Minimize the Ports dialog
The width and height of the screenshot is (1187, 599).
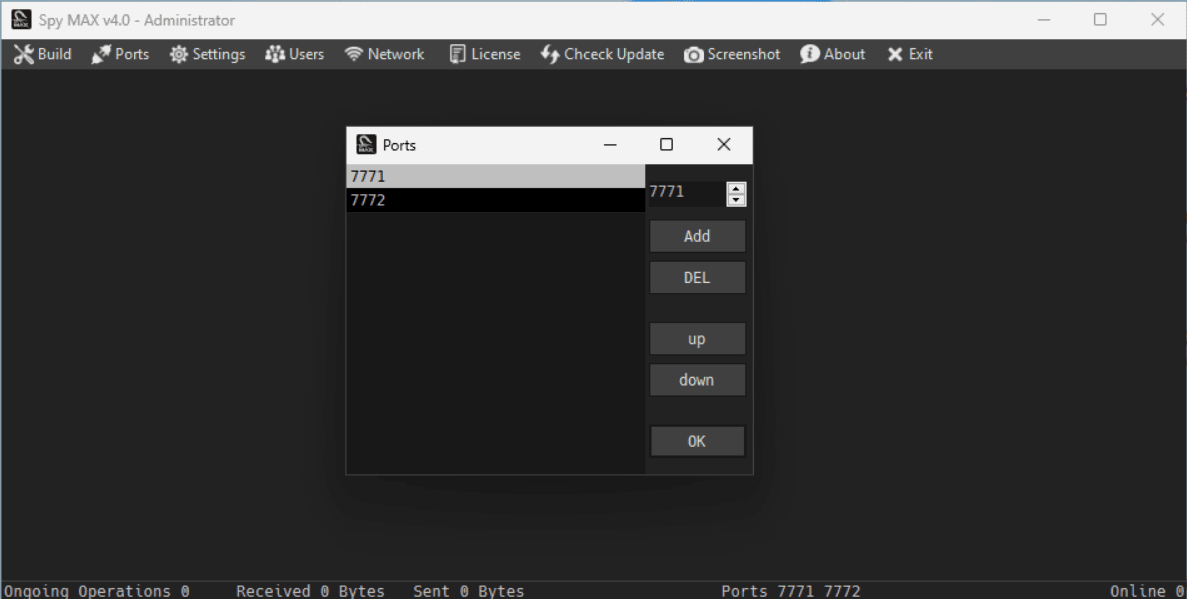point(610,145)
